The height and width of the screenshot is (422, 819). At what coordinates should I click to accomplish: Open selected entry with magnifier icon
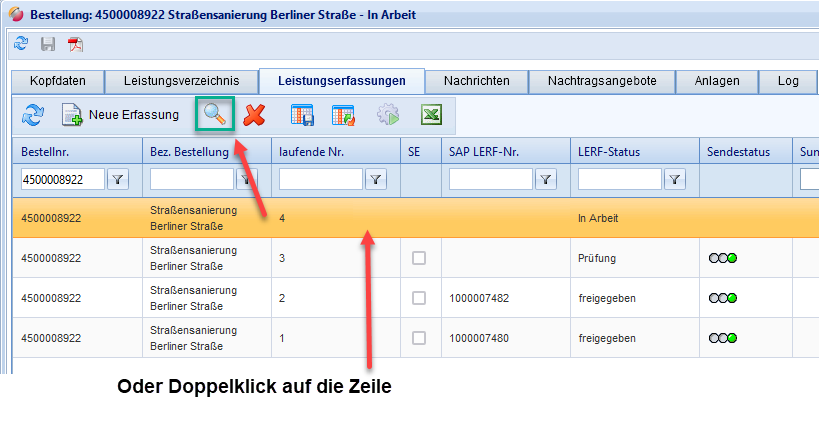coord(215,115)
